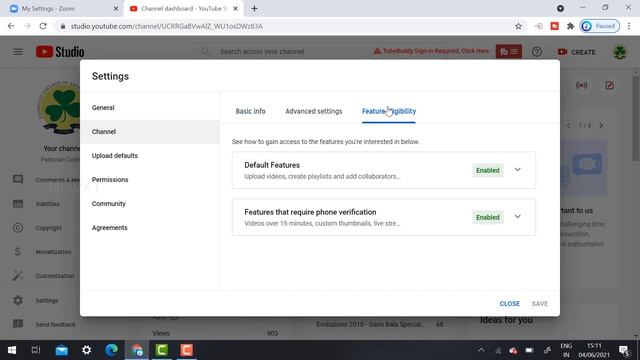This screenshot has width=640, height=360.
Task: Click the browser address bar
Action: click(x=286, y=26)
